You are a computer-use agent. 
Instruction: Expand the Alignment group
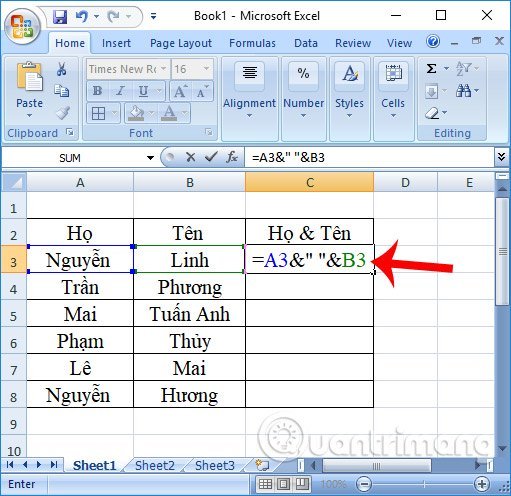pyautogui.click(x=249, y=99)
